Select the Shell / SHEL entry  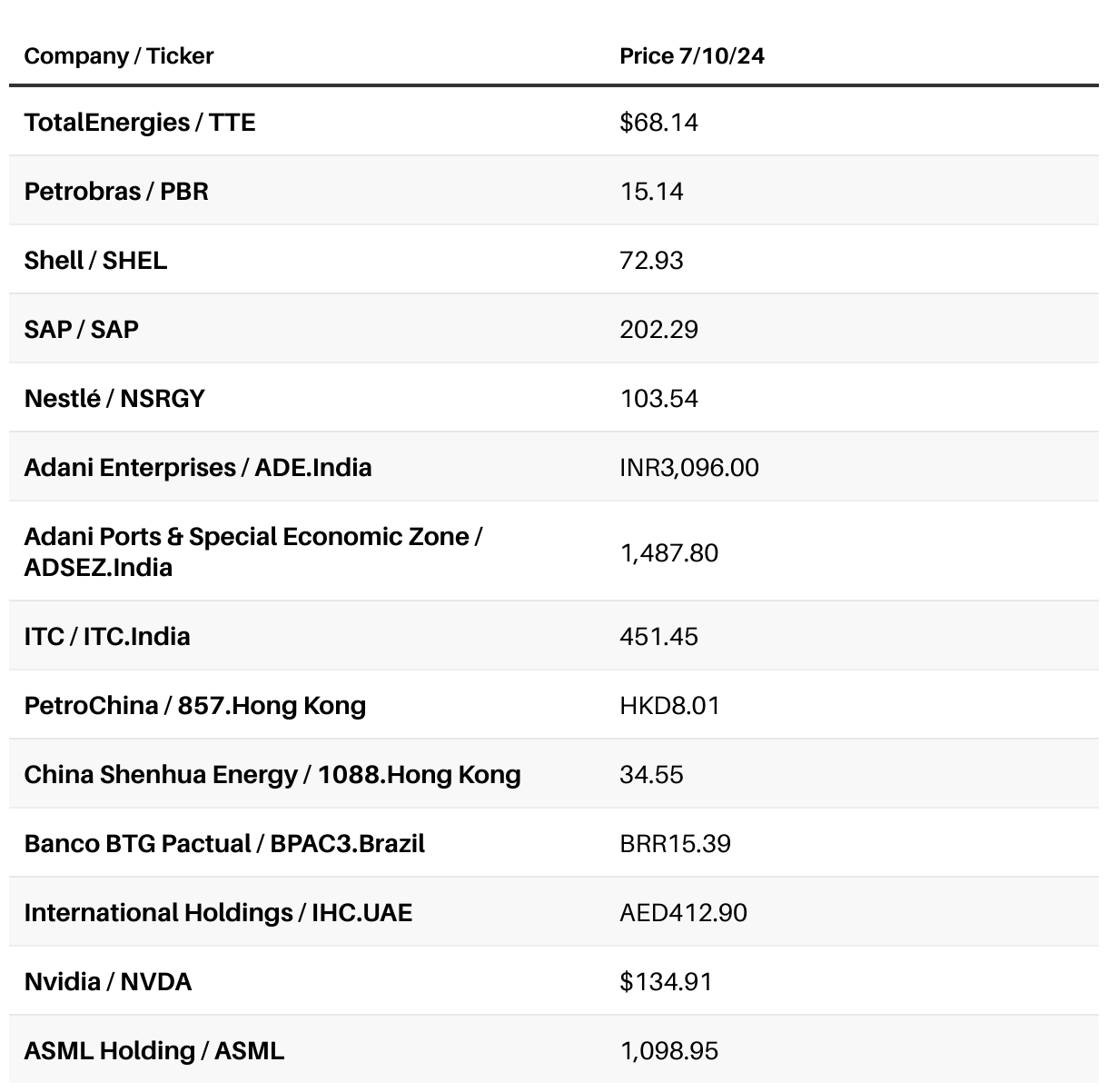coord(95,261)
